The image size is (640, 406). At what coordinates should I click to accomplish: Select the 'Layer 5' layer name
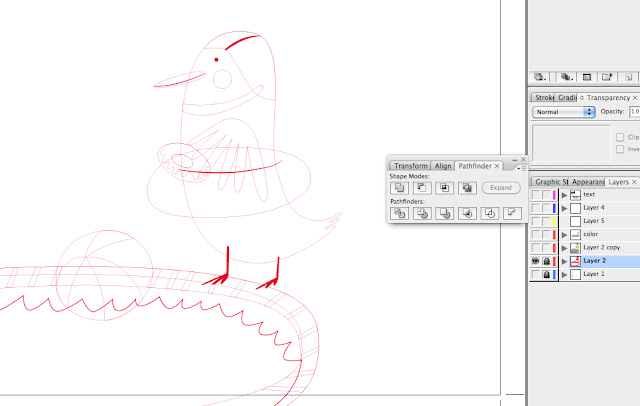pyautogui.click(x=594, y=221)
